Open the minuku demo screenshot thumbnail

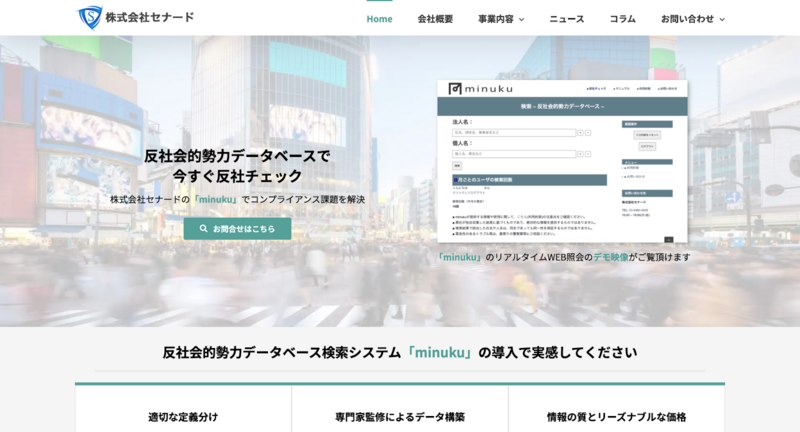(x=562, y=161)
